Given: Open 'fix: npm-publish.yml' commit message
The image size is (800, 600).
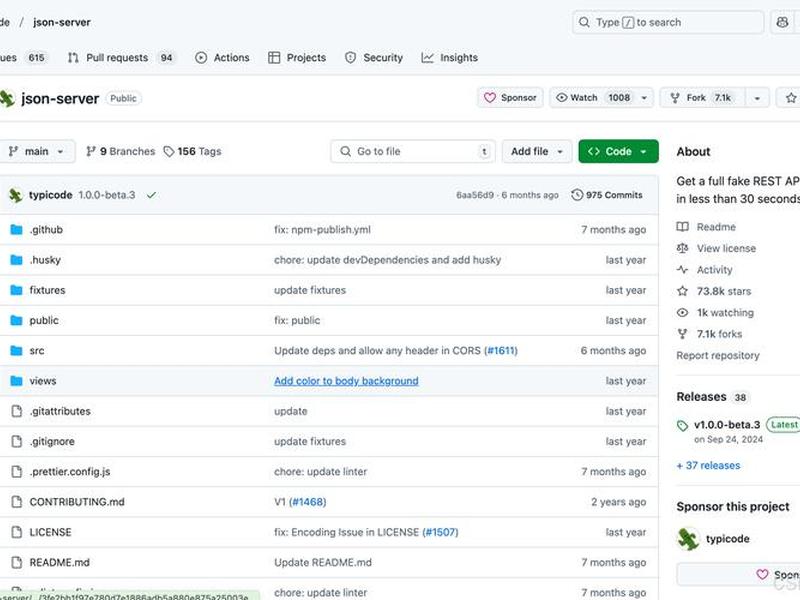Looking at the screenshot, I should 322,230.
